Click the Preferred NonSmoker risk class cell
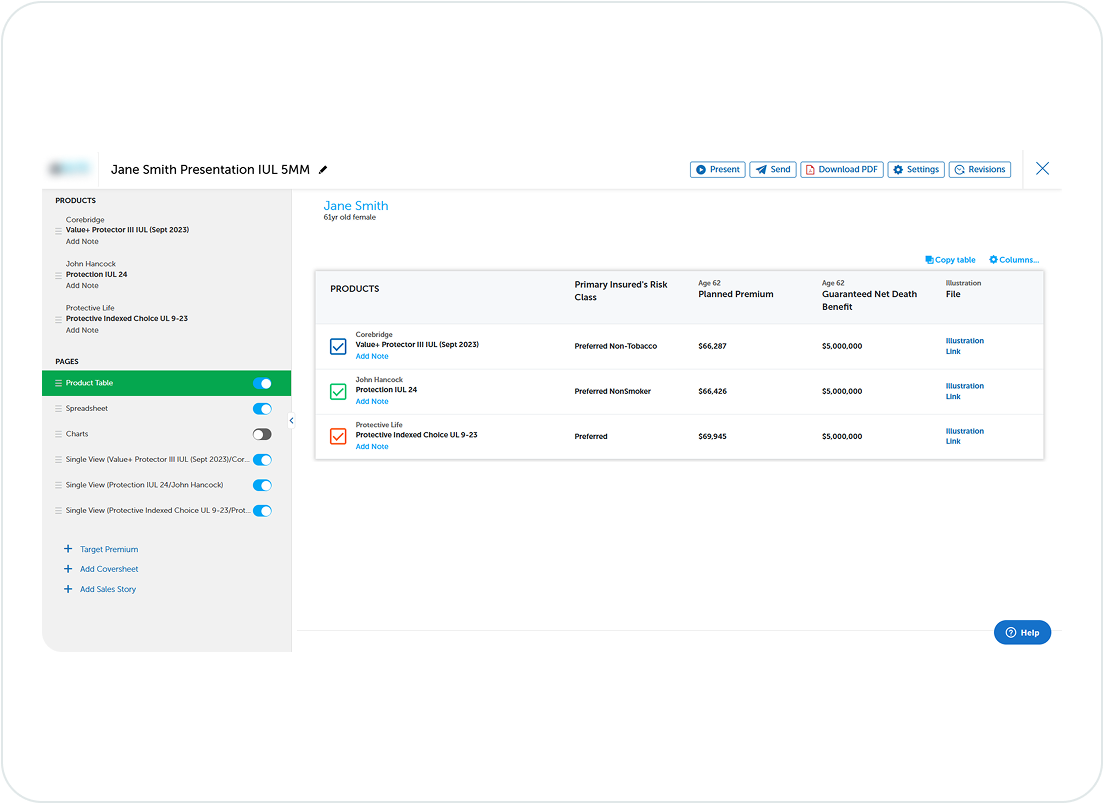The width and height of the screenshot is (1103, 803). click(613, 391)
